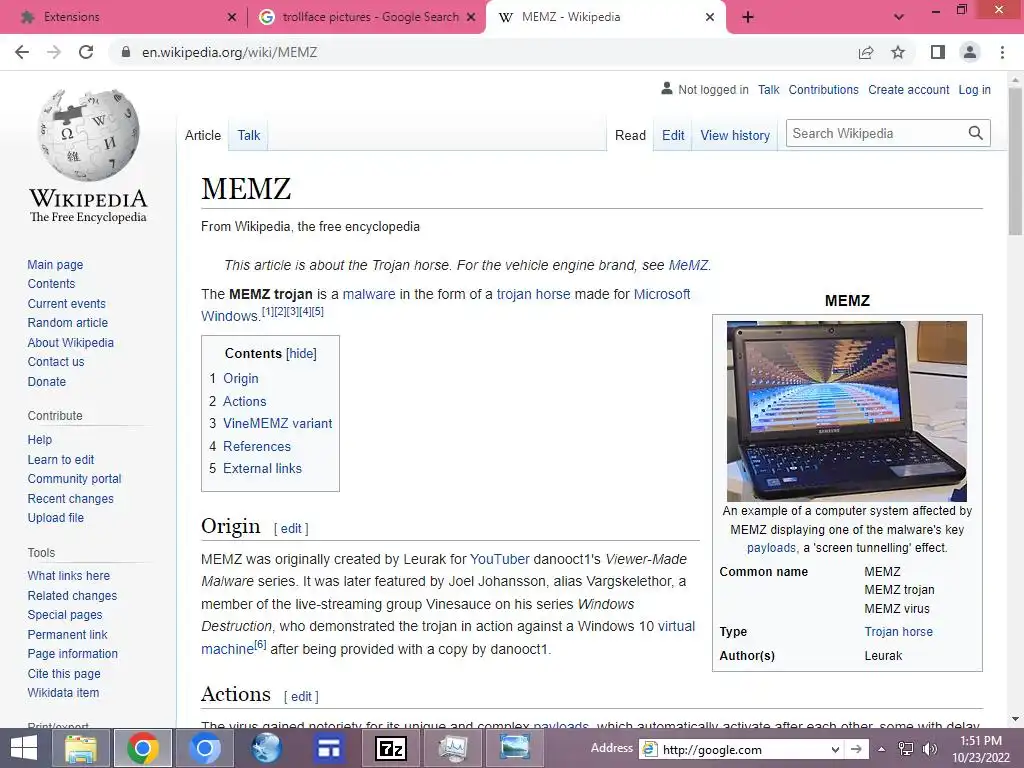Click the Google Chrome taskbar icon

(x=142, y=748)
